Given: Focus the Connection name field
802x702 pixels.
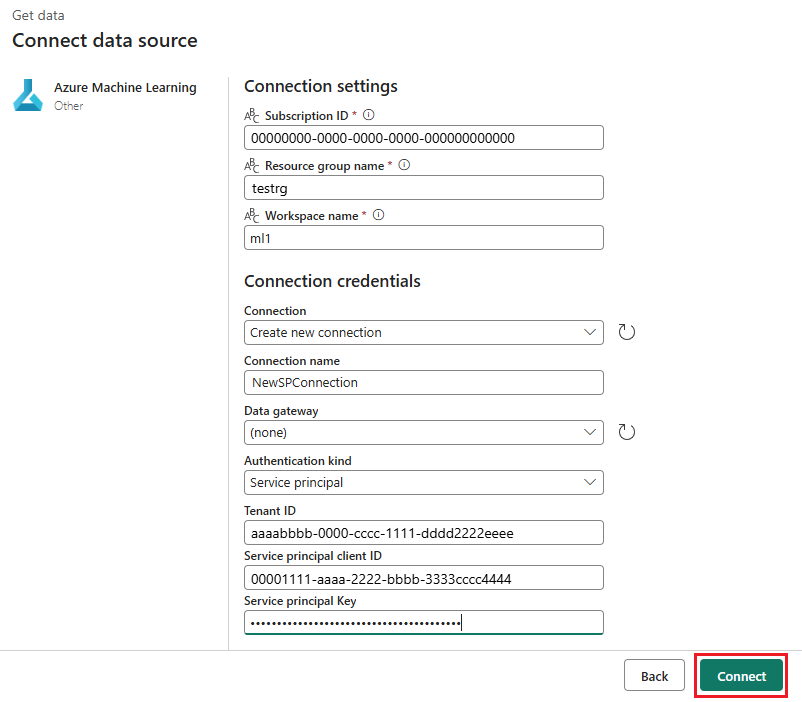Looking at the screenshot, I should point(424,383).
